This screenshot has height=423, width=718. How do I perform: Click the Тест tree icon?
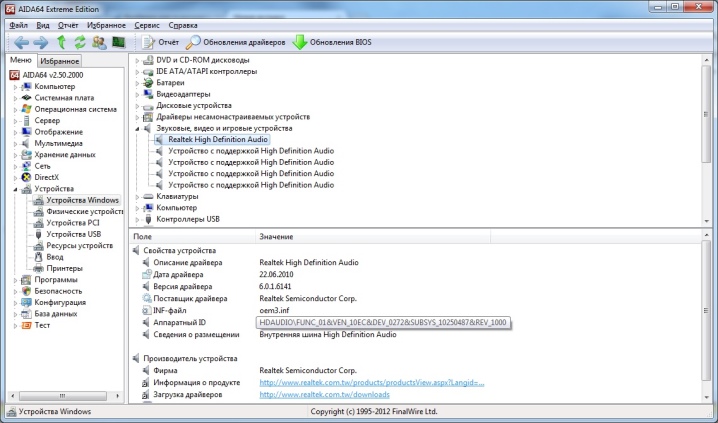coord(27,325)
